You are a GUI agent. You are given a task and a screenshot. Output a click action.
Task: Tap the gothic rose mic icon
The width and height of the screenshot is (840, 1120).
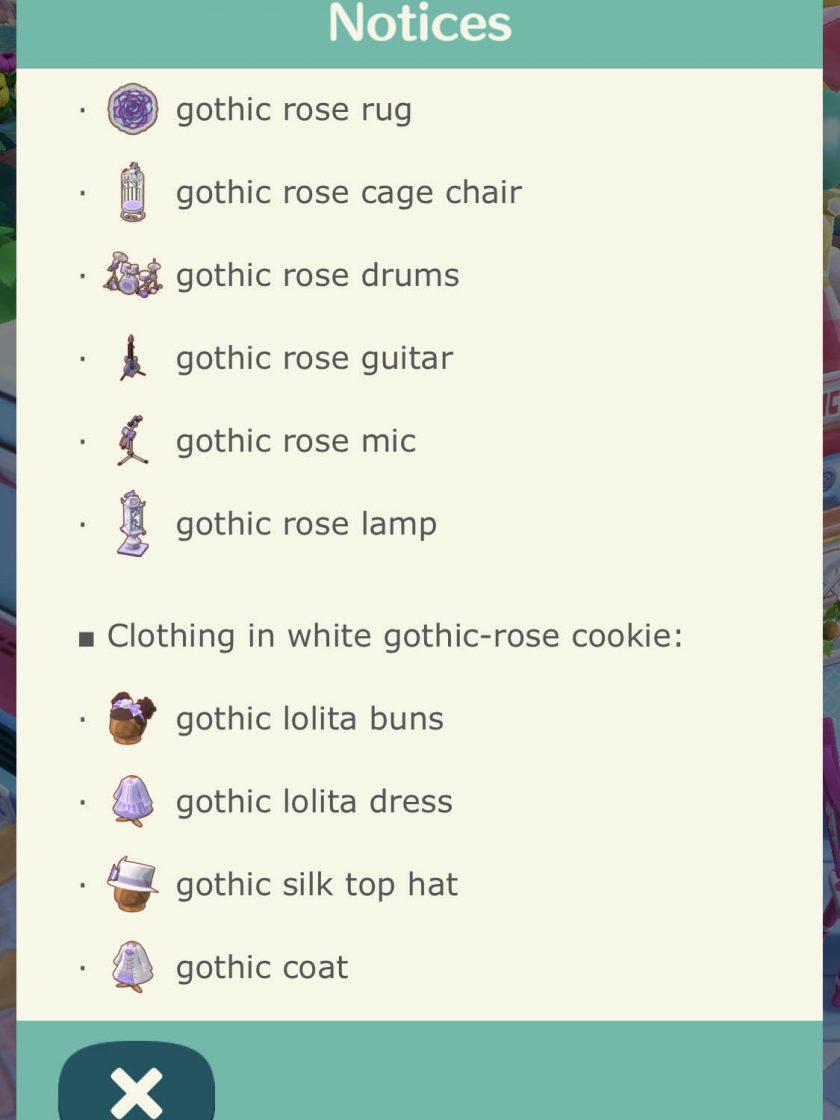[132, 441]
